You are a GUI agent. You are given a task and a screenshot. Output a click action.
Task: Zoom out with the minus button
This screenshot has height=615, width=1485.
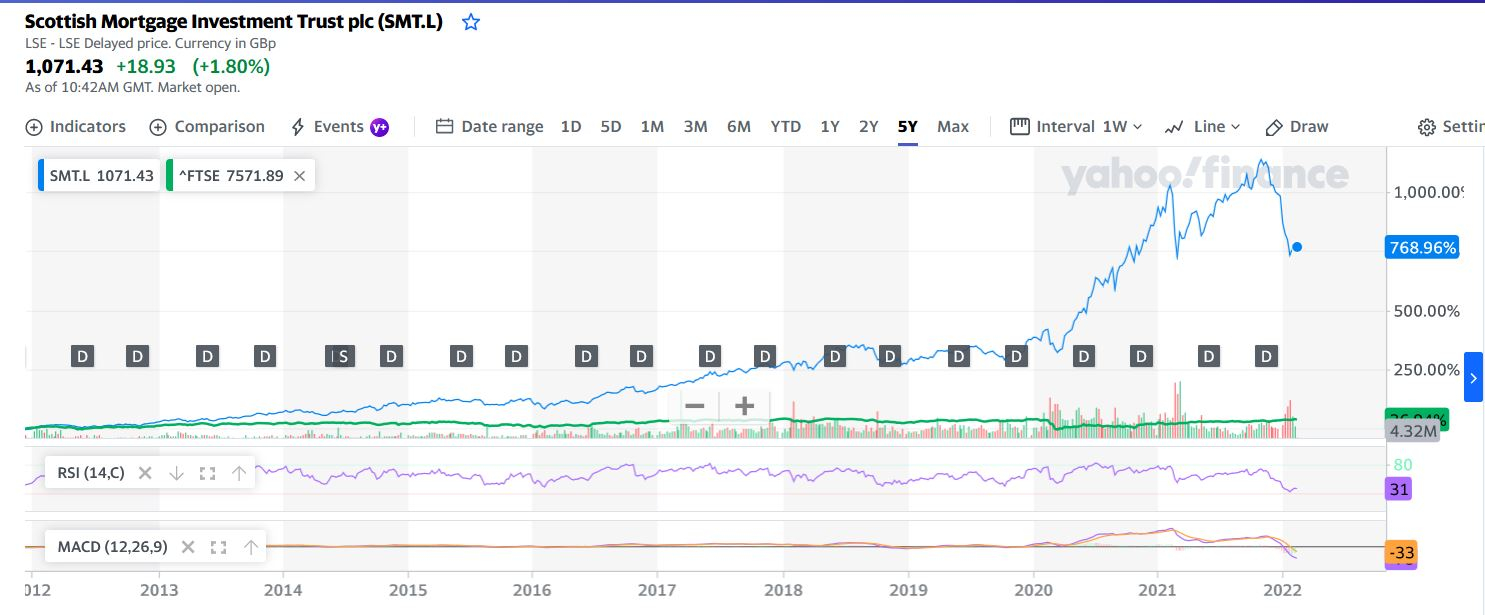point(695,405)
